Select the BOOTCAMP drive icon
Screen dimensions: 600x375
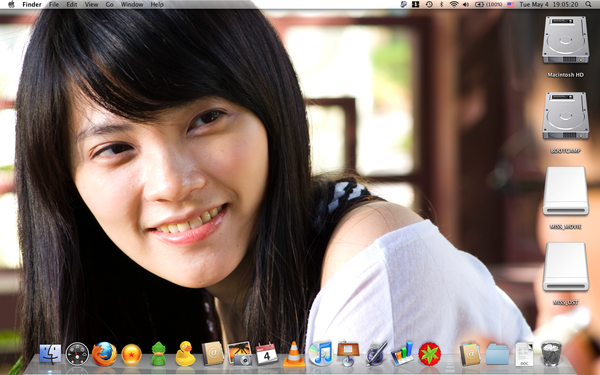tap(565, 116)
